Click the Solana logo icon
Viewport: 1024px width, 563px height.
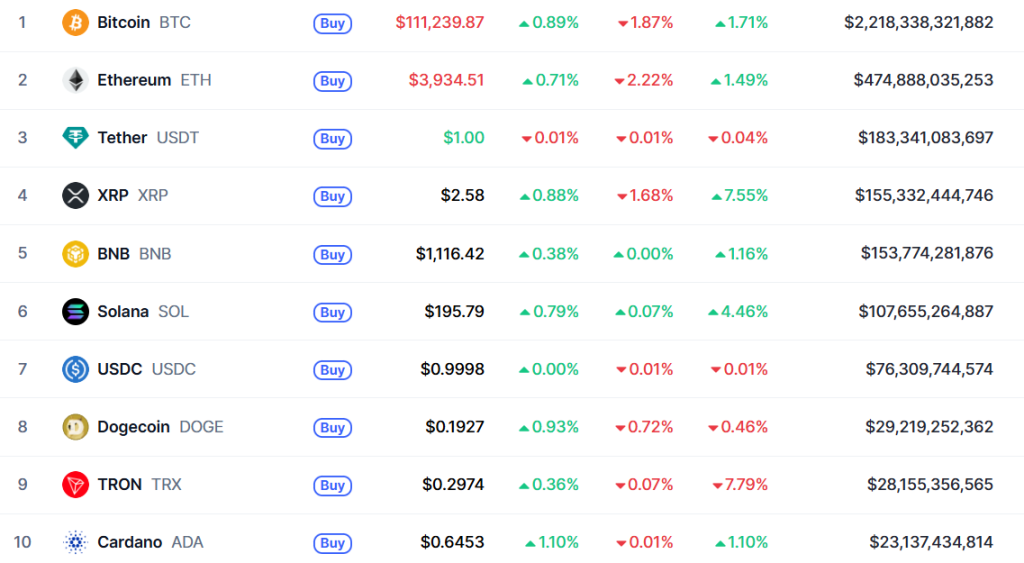pos(75,311)
